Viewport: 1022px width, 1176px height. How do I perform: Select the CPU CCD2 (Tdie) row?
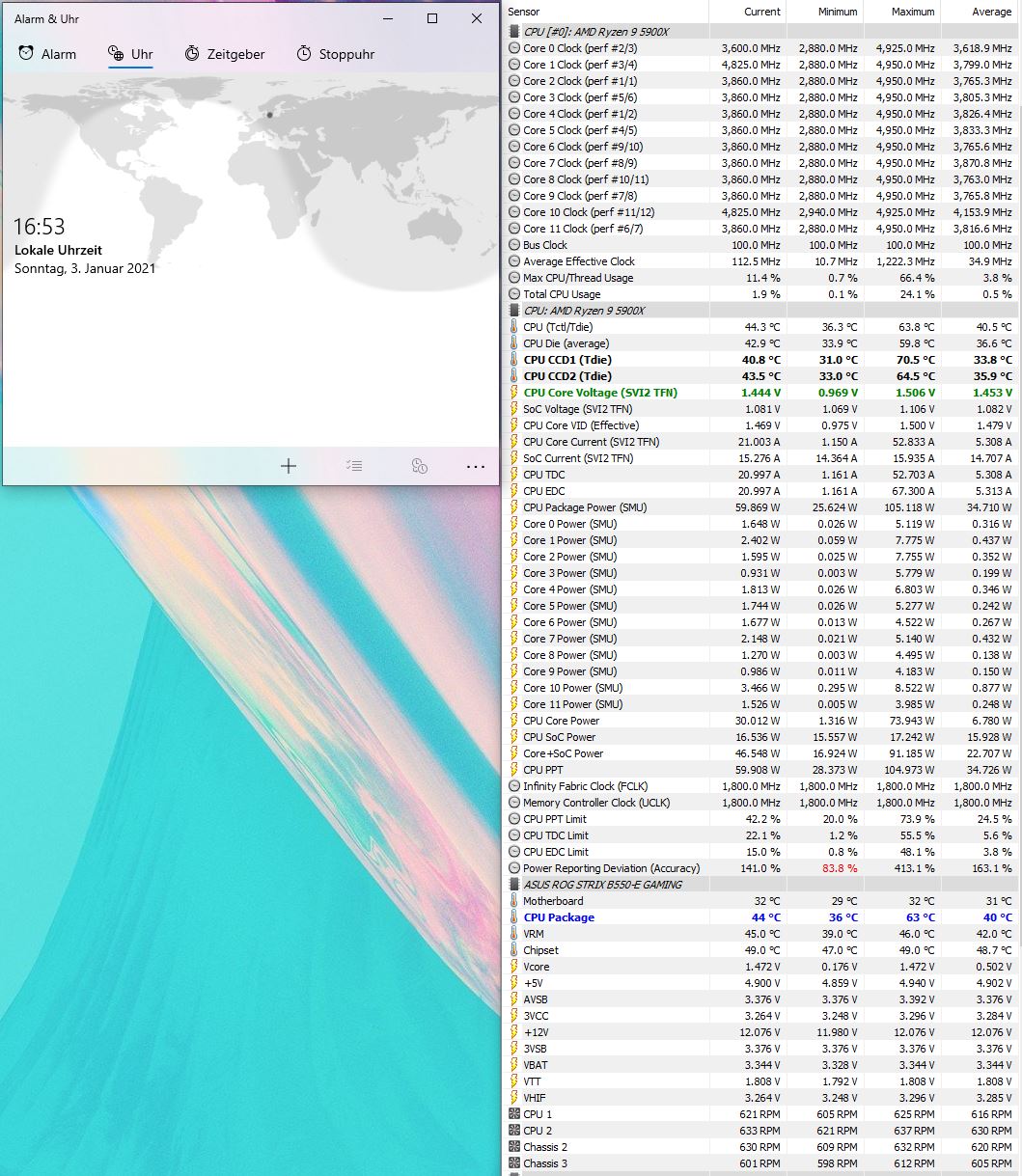(762, 376)
